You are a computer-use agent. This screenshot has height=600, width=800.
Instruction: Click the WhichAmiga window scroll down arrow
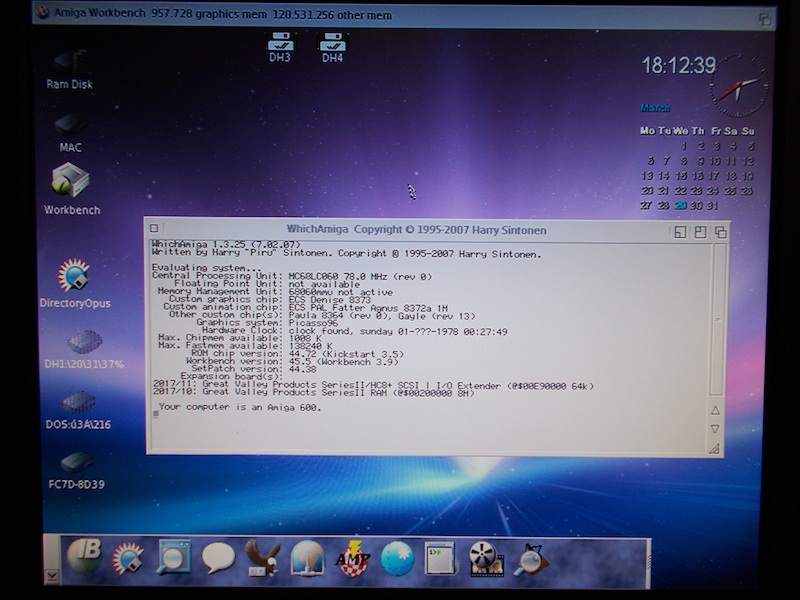tap(715, 429)
